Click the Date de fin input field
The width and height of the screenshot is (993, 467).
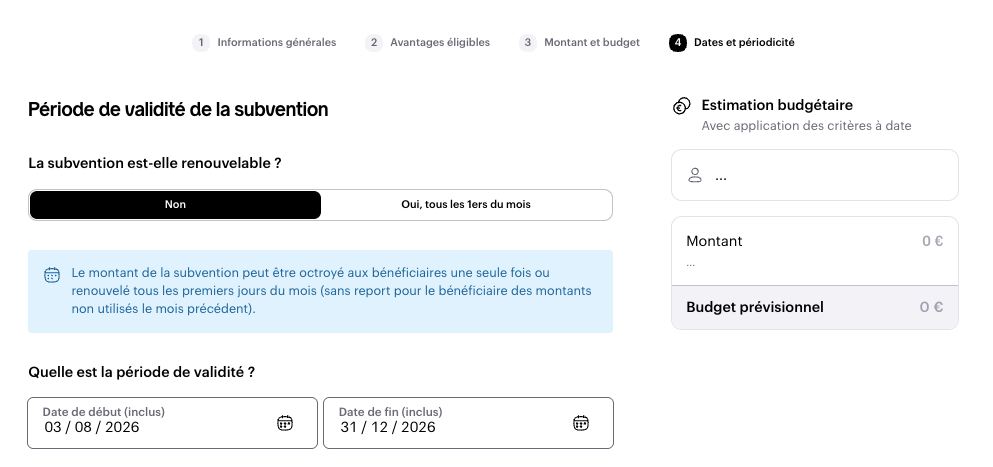pyautogui.click(x=469, y=423)
